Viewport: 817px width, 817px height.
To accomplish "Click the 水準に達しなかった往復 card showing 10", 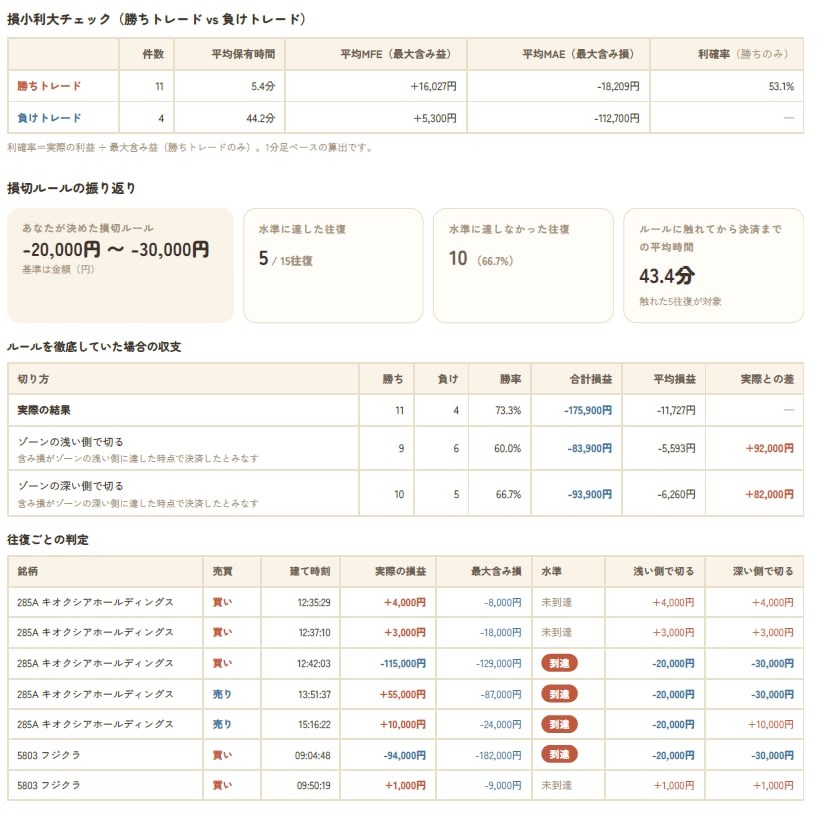I will pos(523,265).
